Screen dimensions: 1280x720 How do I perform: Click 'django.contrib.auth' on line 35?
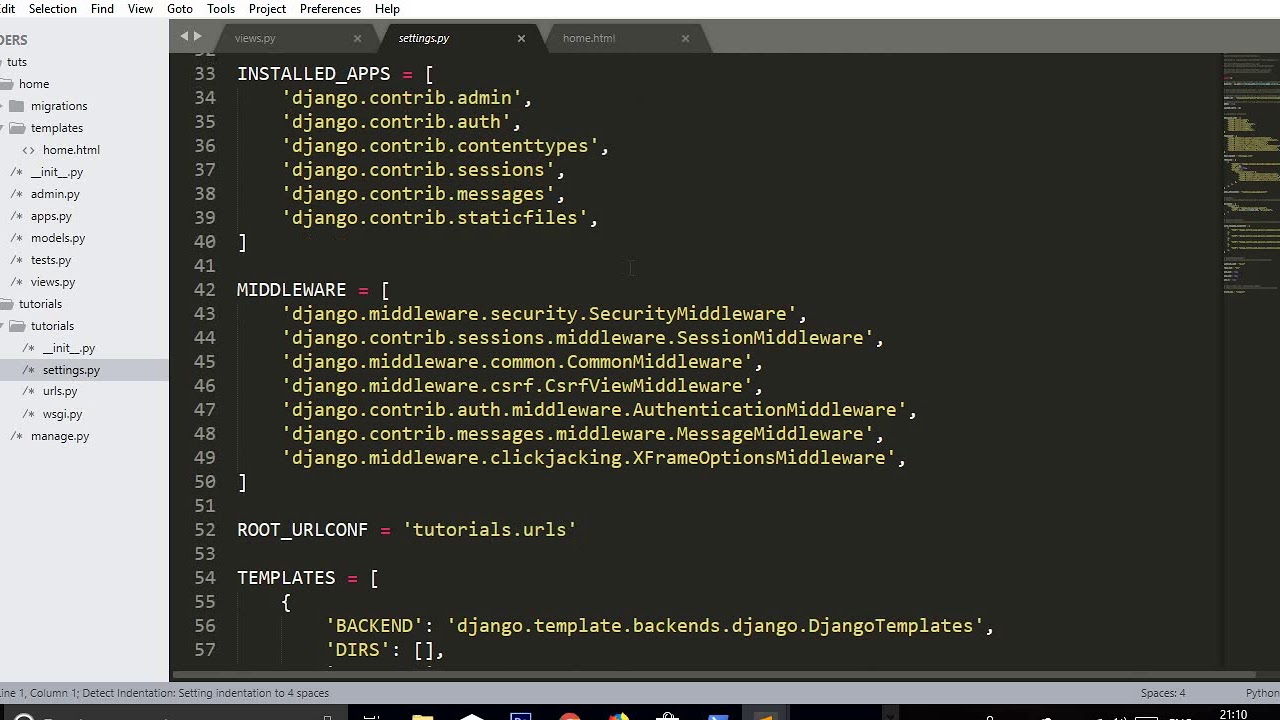396,122
